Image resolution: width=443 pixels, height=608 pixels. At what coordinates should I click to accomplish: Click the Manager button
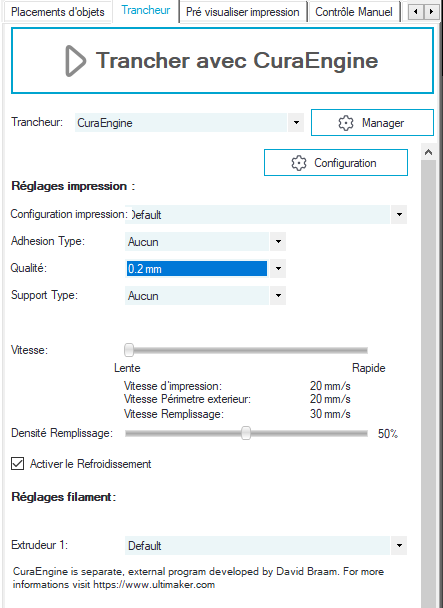click(x=372, y=123)
